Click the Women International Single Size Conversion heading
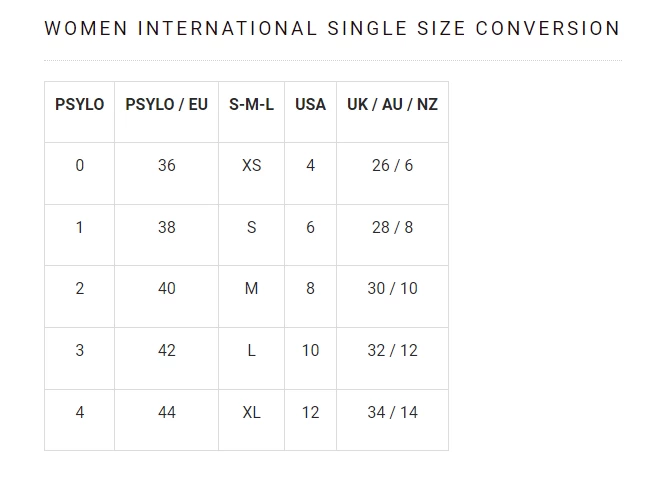This screenshot has width=661, height=489. pyautogui.click(x=332, y=29)
